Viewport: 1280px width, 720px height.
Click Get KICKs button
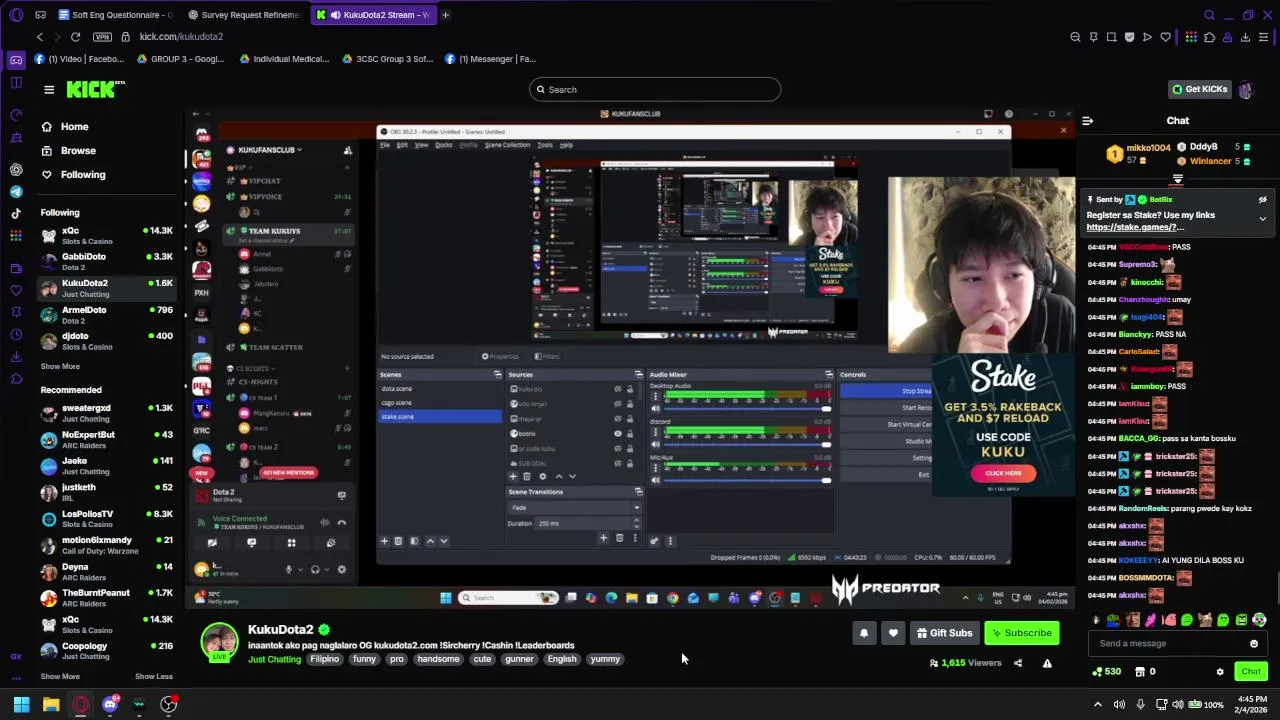[1200, 89]
